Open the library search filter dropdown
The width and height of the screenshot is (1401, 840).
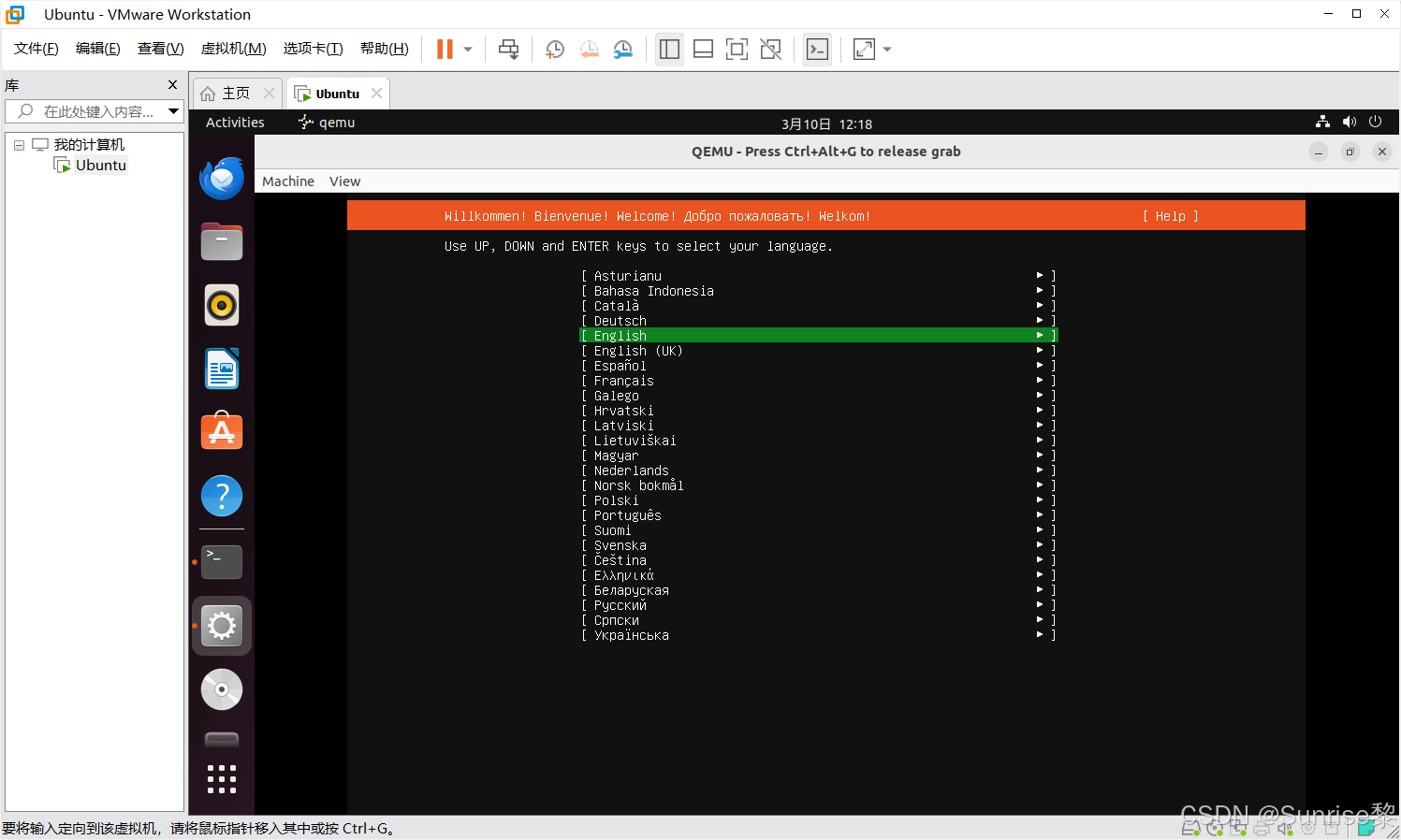tap(174, 111)
